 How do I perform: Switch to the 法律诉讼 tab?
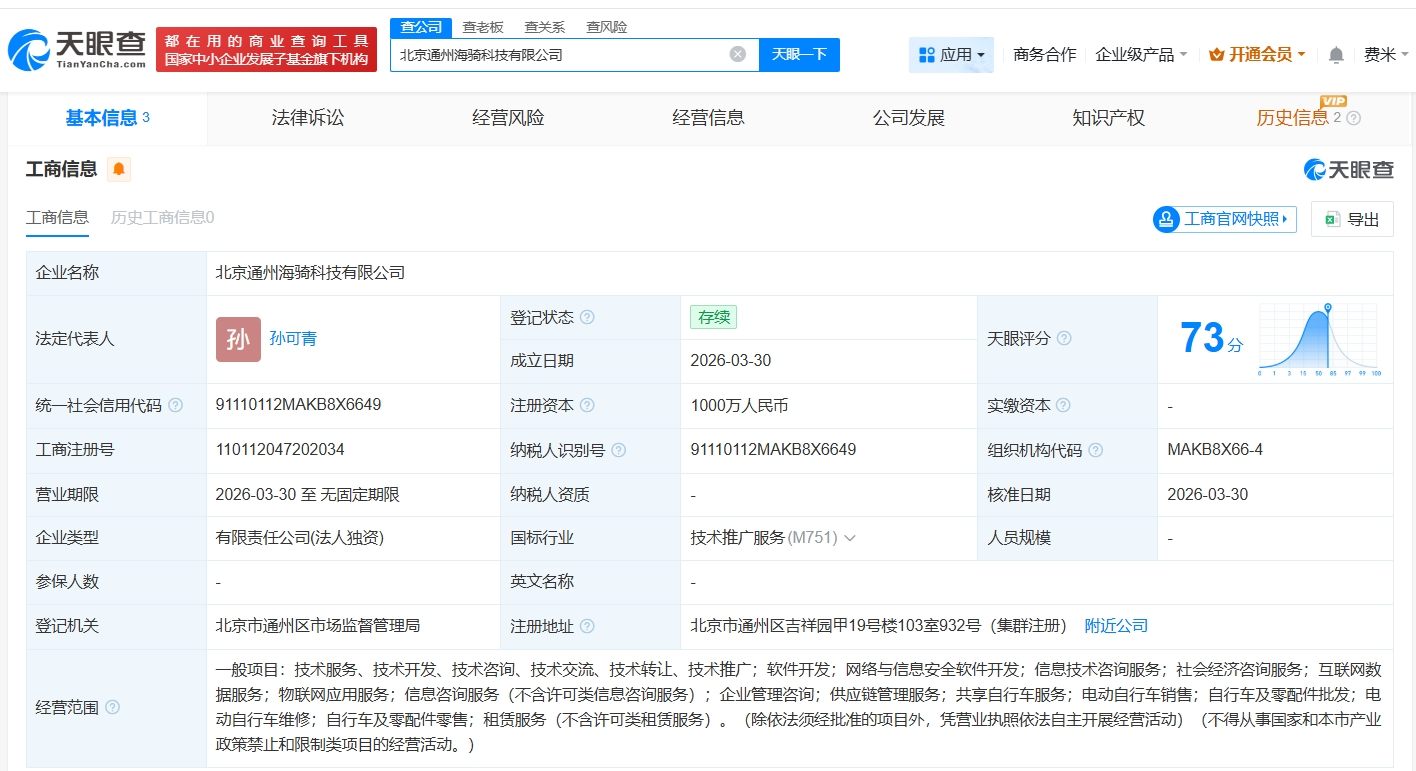(308, 118)
